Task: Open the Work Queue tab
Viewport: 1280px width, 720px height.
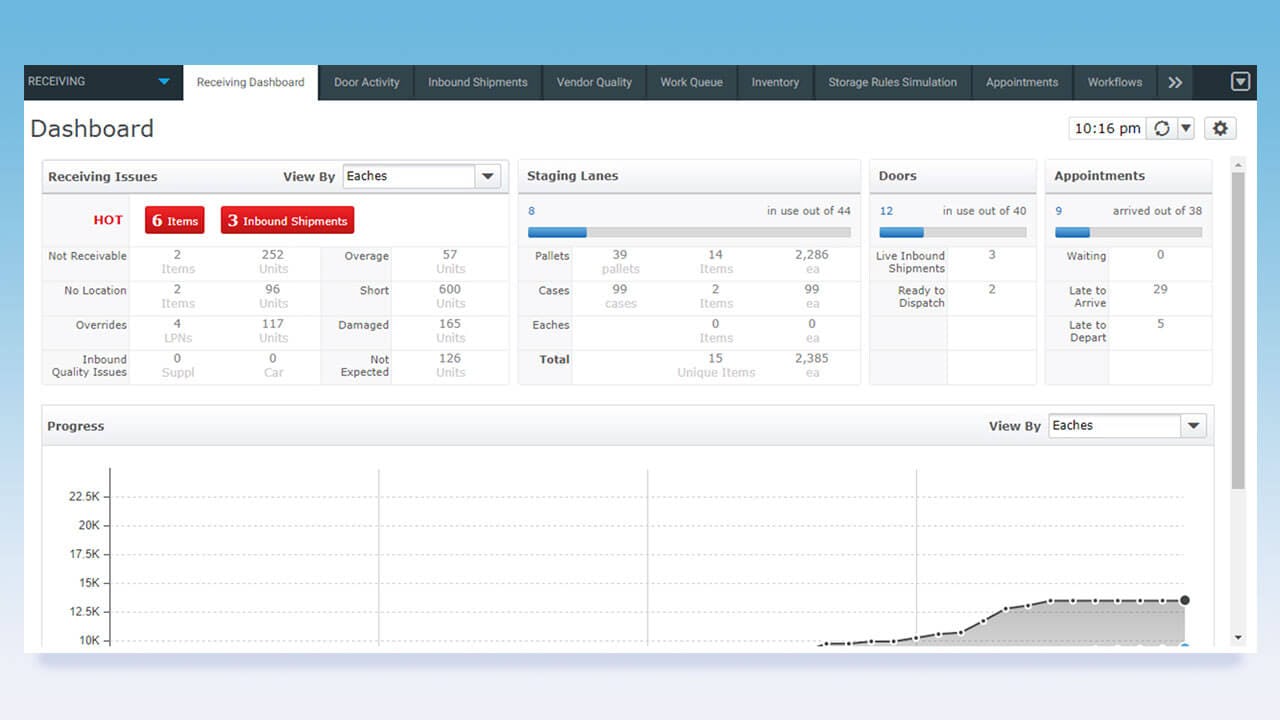Action: pyautogui.click(x=691, y=82)
